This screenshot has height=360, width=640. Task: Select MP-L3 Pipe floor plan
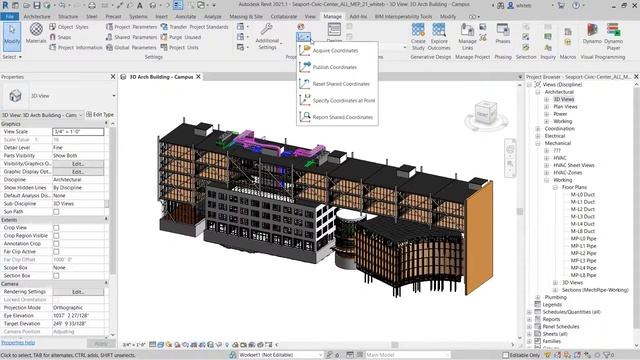point(583,260)
